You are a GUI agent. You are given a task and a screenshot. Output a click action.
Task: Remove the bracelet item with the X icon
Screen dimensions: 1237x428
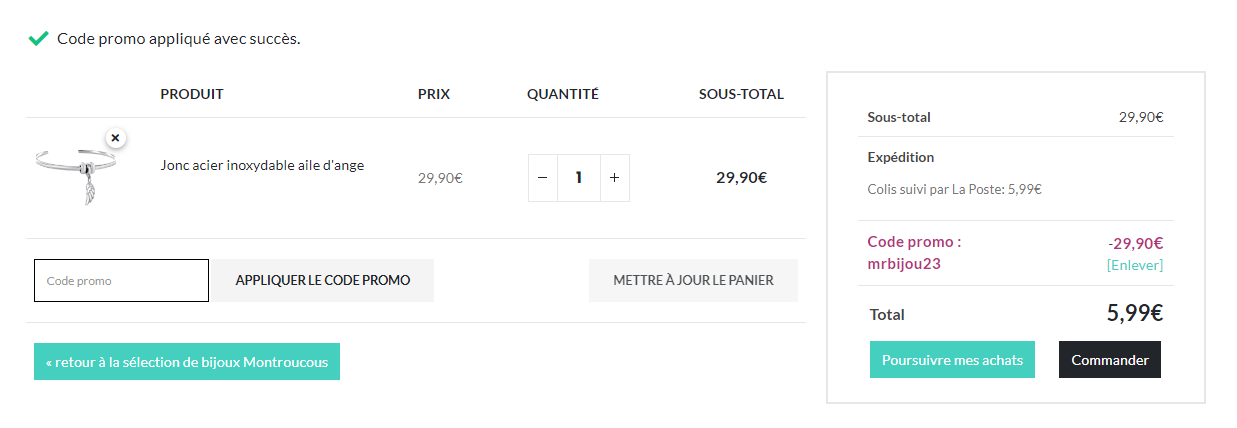point(115,137)
